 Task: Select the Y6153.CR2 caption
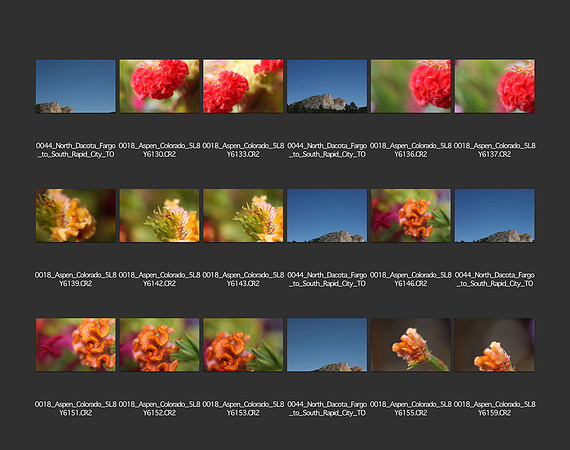(x=243, y=409)
